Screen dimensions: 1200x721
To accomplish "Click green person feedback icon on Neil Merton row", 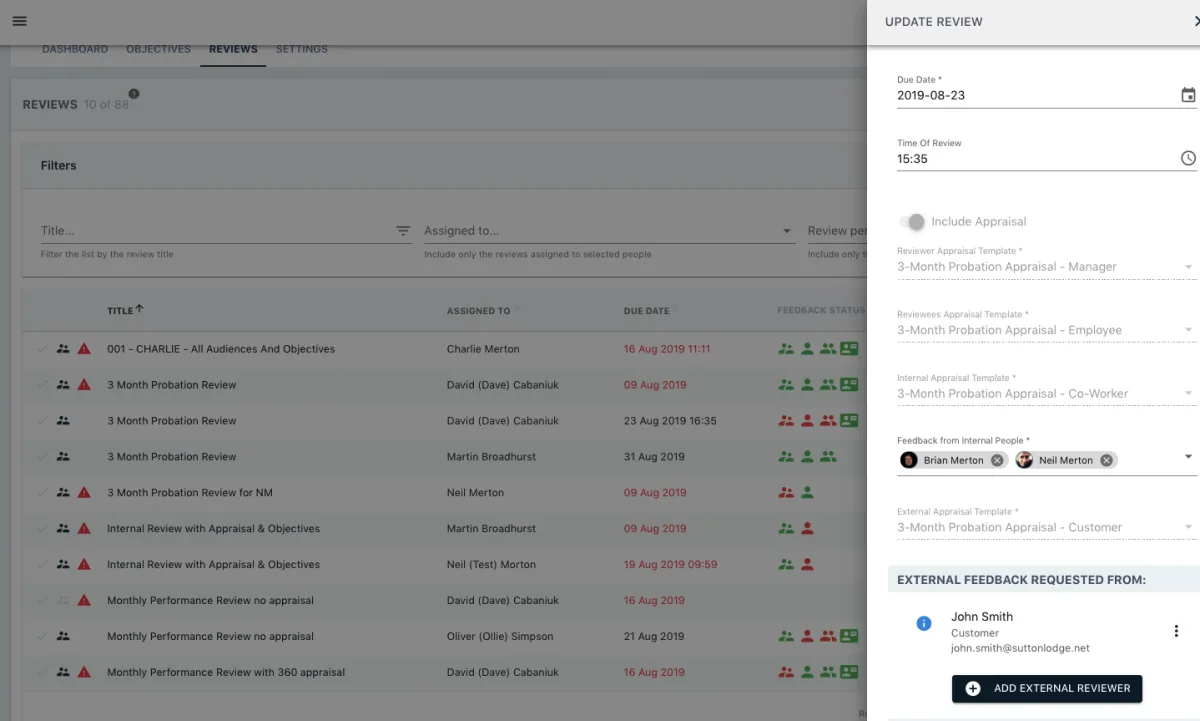I will pyautogui.click(x=807, y=493).
